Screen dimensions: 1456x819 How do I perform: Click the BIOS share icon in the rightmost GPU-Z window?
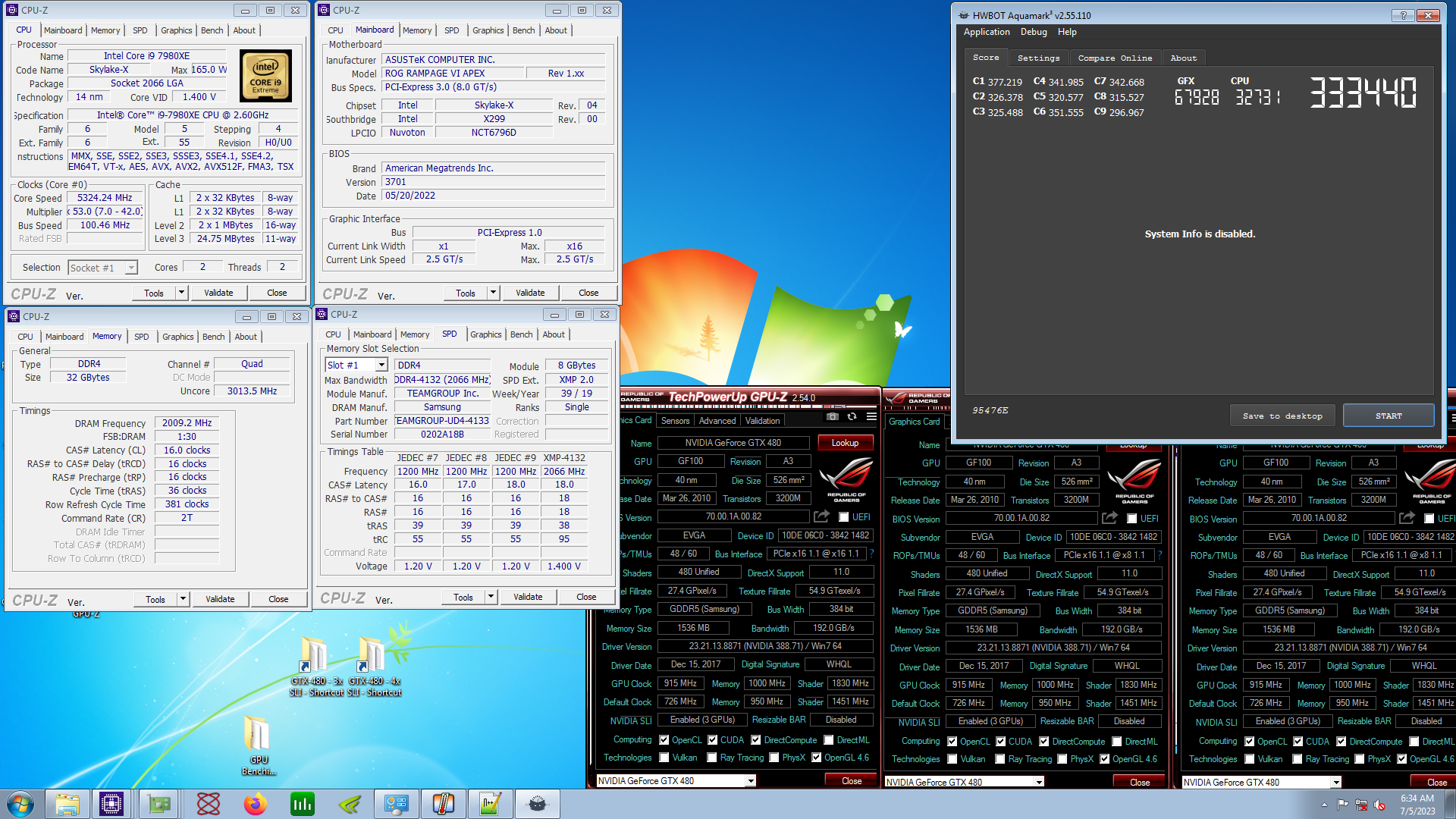tap(1407, 518)
